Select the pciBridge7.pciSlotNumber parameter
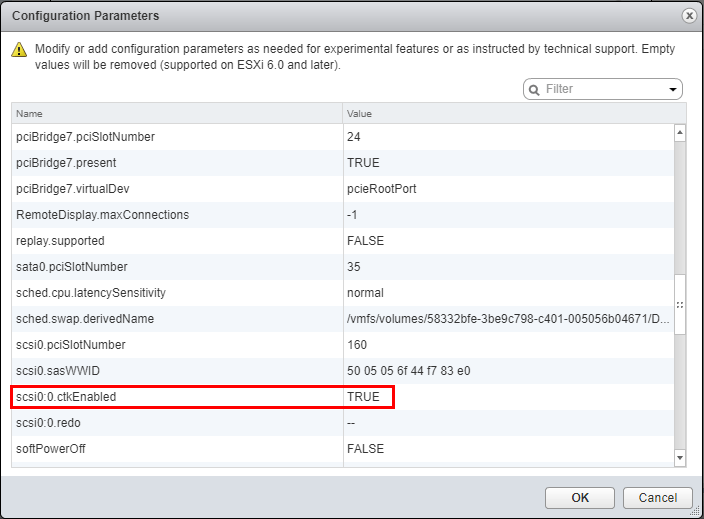The width and height of the screenshot is (704, 519). pyautogui.click(x=86, y=137)
